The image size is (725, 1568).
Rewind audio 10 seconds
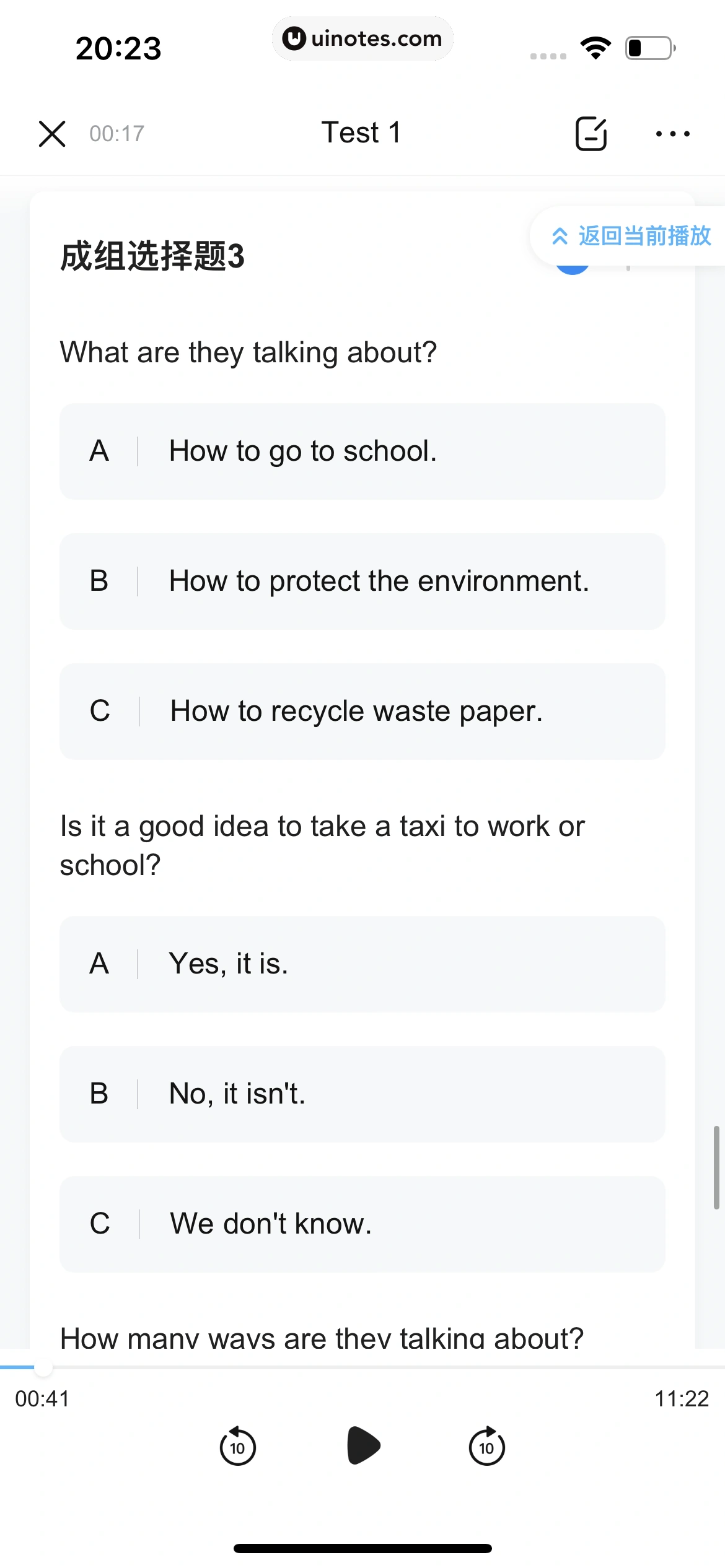point(238,1446)
